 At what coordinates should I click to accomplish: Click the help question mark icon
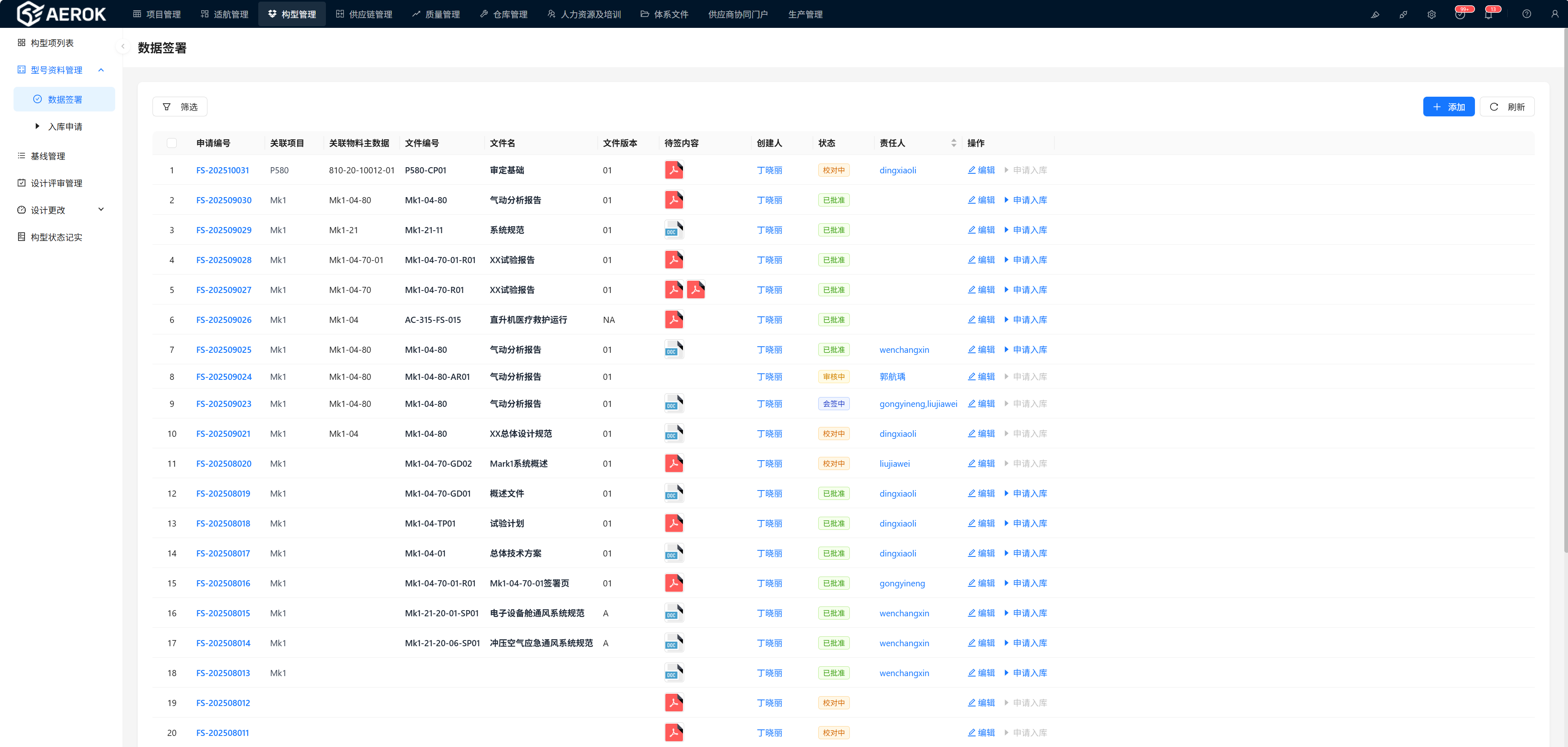coord(1527,14)
